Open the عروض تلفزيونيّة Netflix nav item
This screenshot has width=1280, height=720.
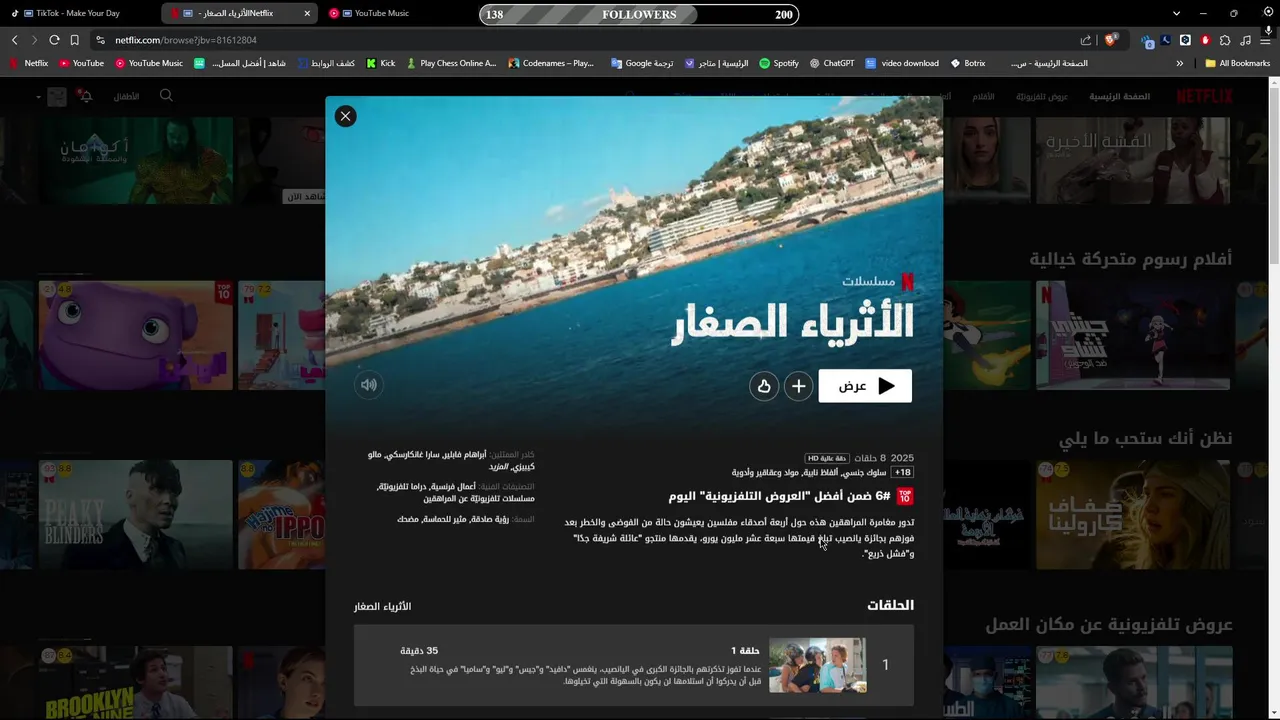[1042, 97]
